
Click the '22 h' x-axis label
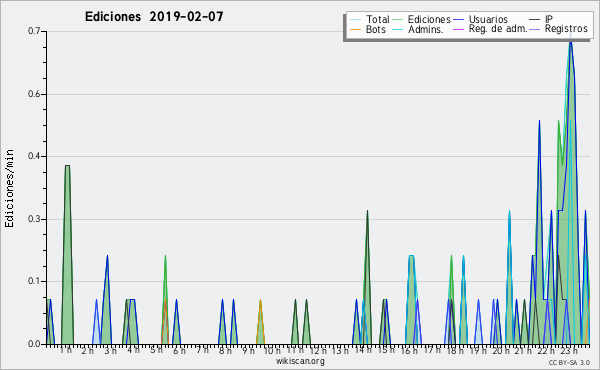click(x=546, y=350)
